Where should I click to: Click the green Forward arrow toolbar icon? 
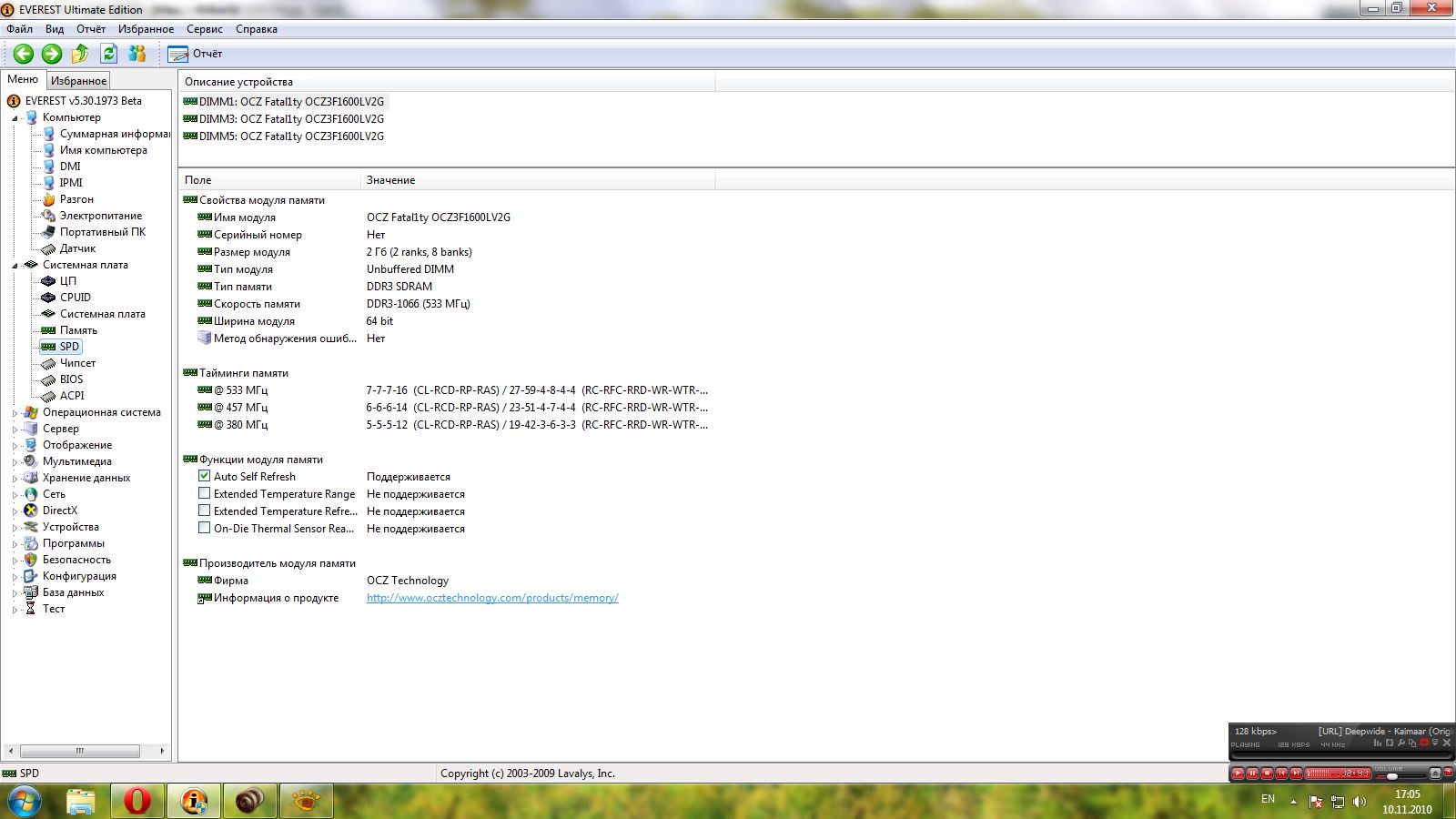click(52, 54)
